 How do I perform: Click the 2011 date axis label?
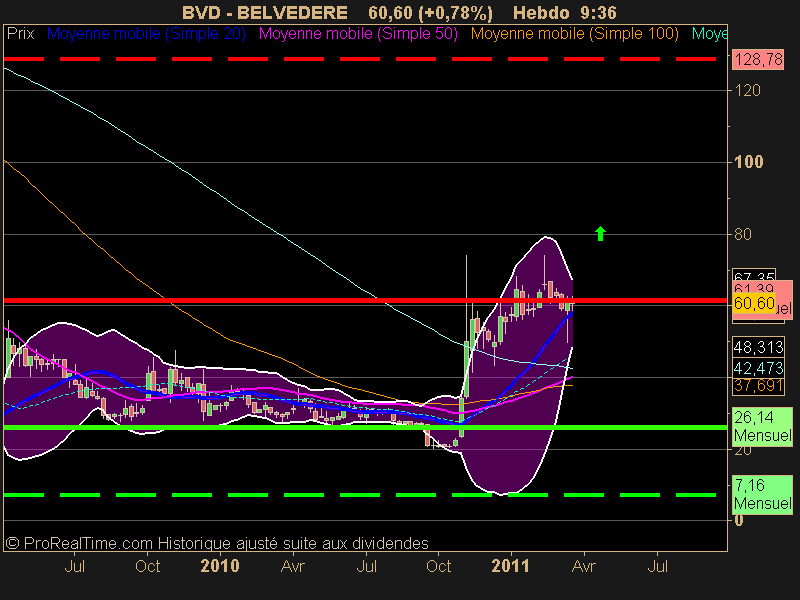510,566
